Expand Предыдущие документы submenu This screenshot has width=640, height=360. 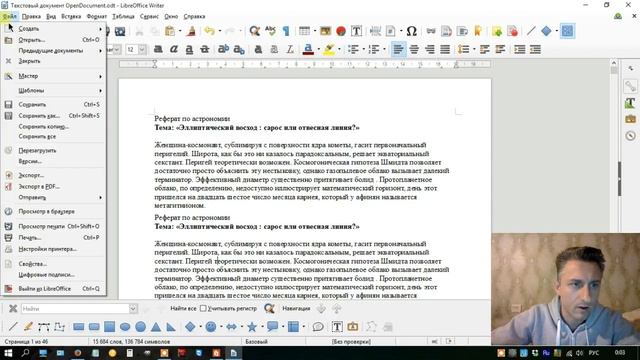click(53, 51)
